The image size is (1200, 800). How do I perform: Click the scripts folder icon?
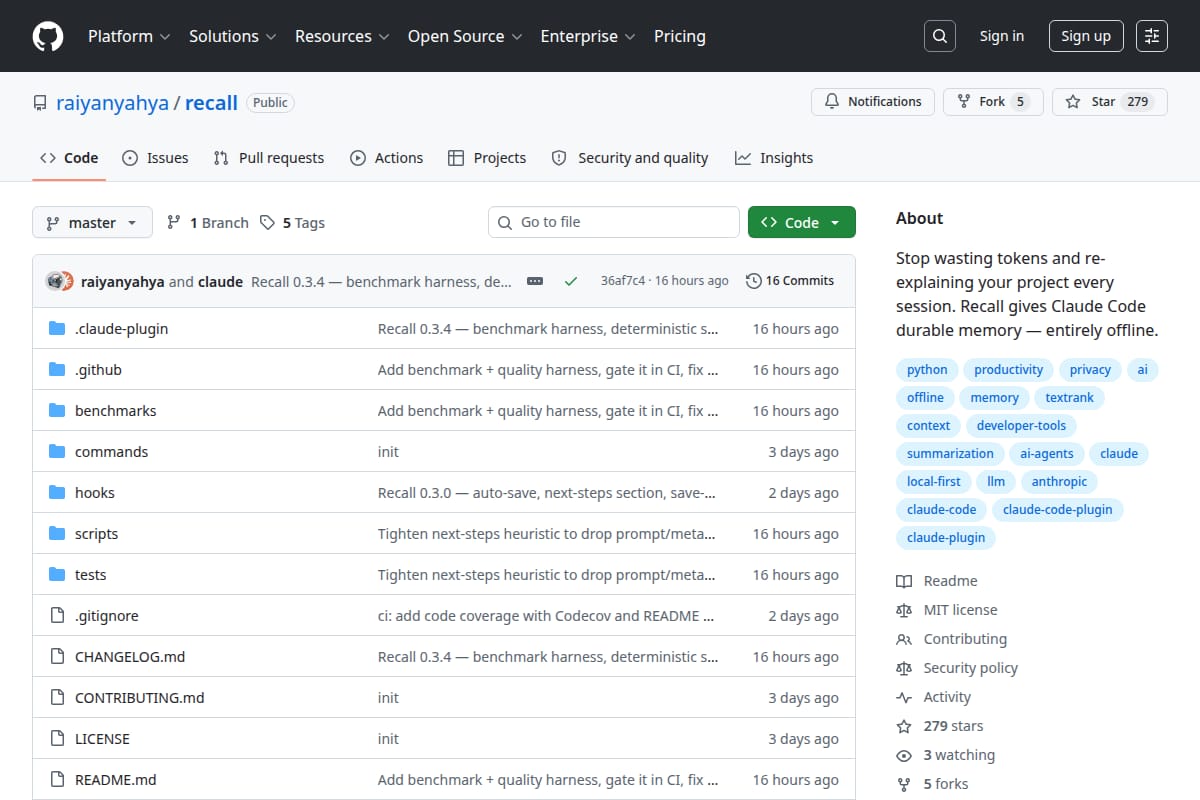57,534
